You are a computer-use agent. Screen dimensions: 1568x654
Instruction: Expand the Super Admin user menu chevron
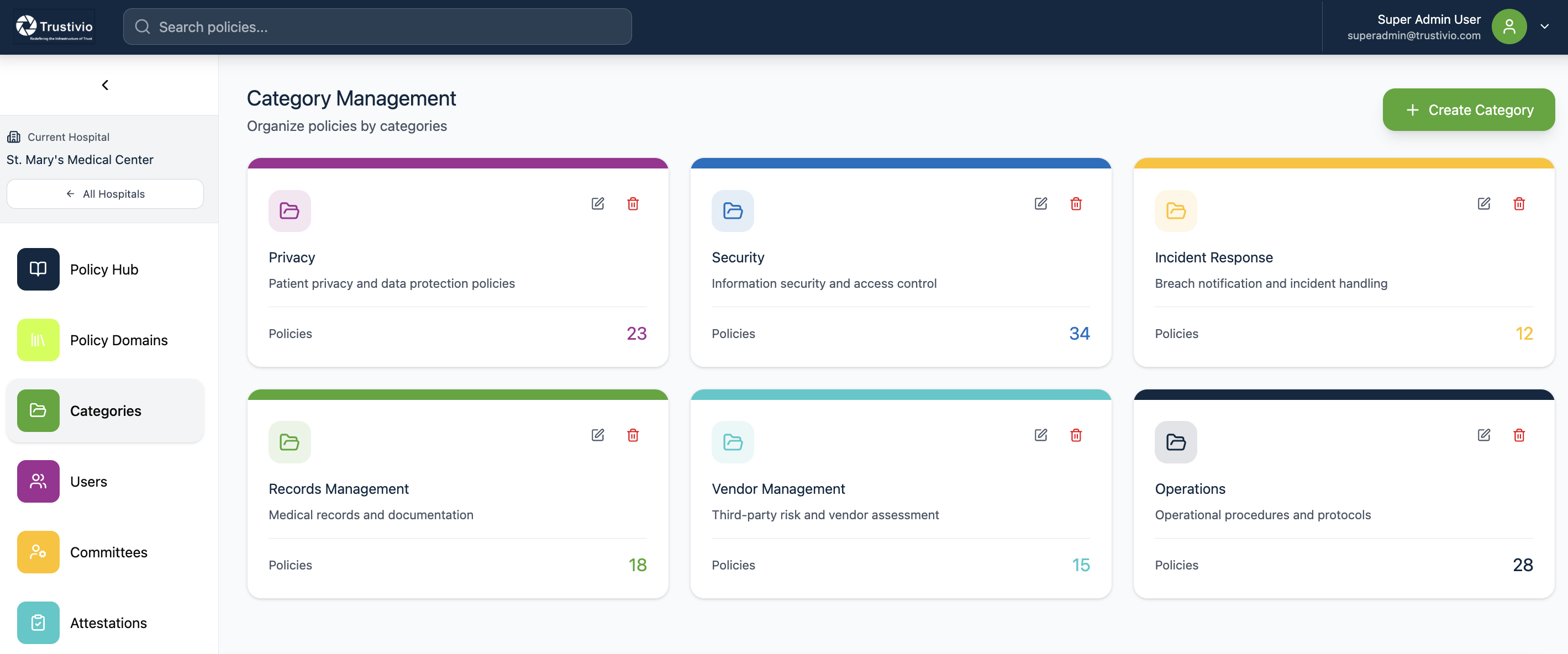(1544, 27)
